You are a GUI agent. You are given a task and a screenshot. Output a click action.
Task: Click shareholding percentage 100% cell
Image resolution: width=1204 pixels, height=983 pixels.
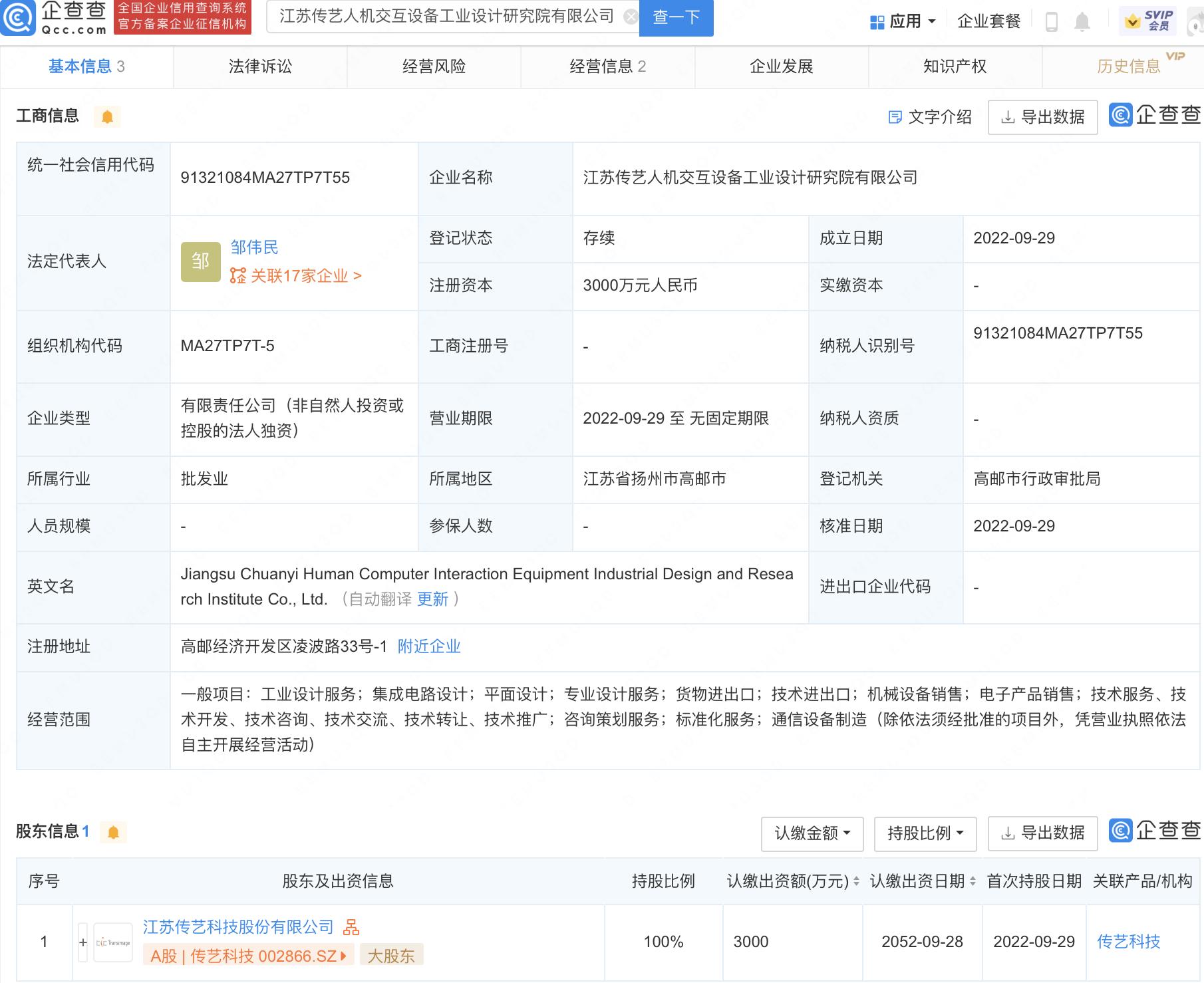pos(663,942)
